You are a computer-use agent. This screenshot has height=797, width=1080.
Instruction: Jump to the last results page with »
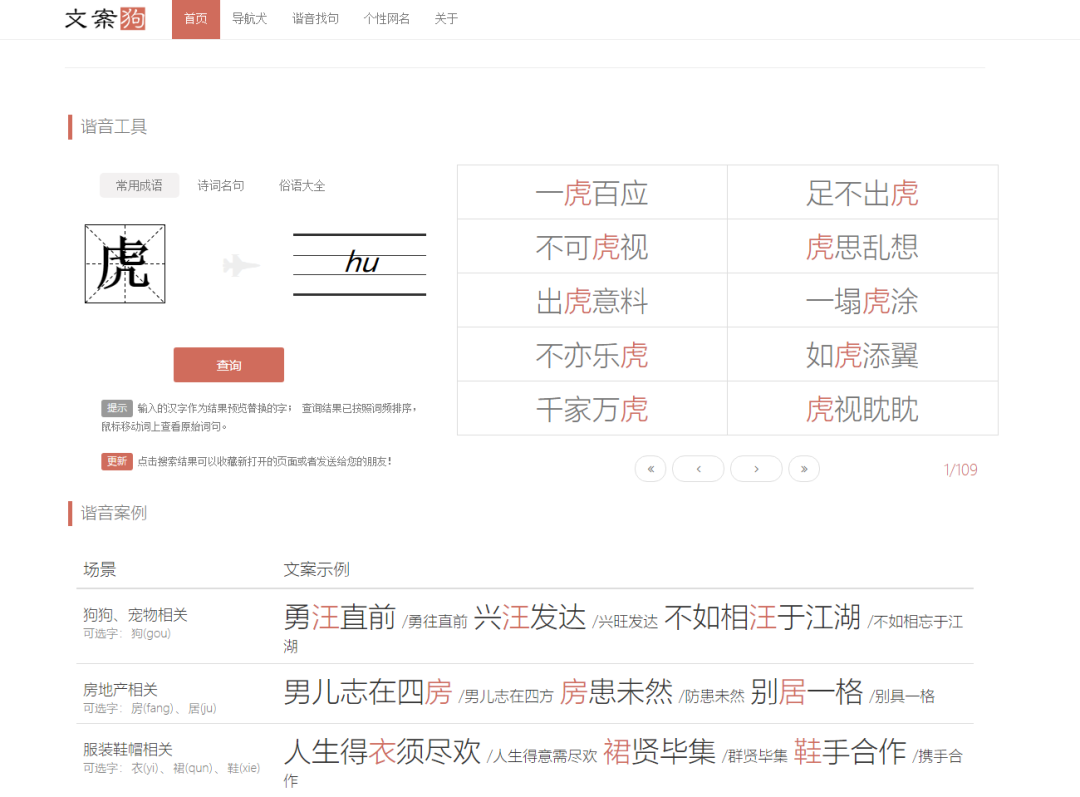click(804, 468)
